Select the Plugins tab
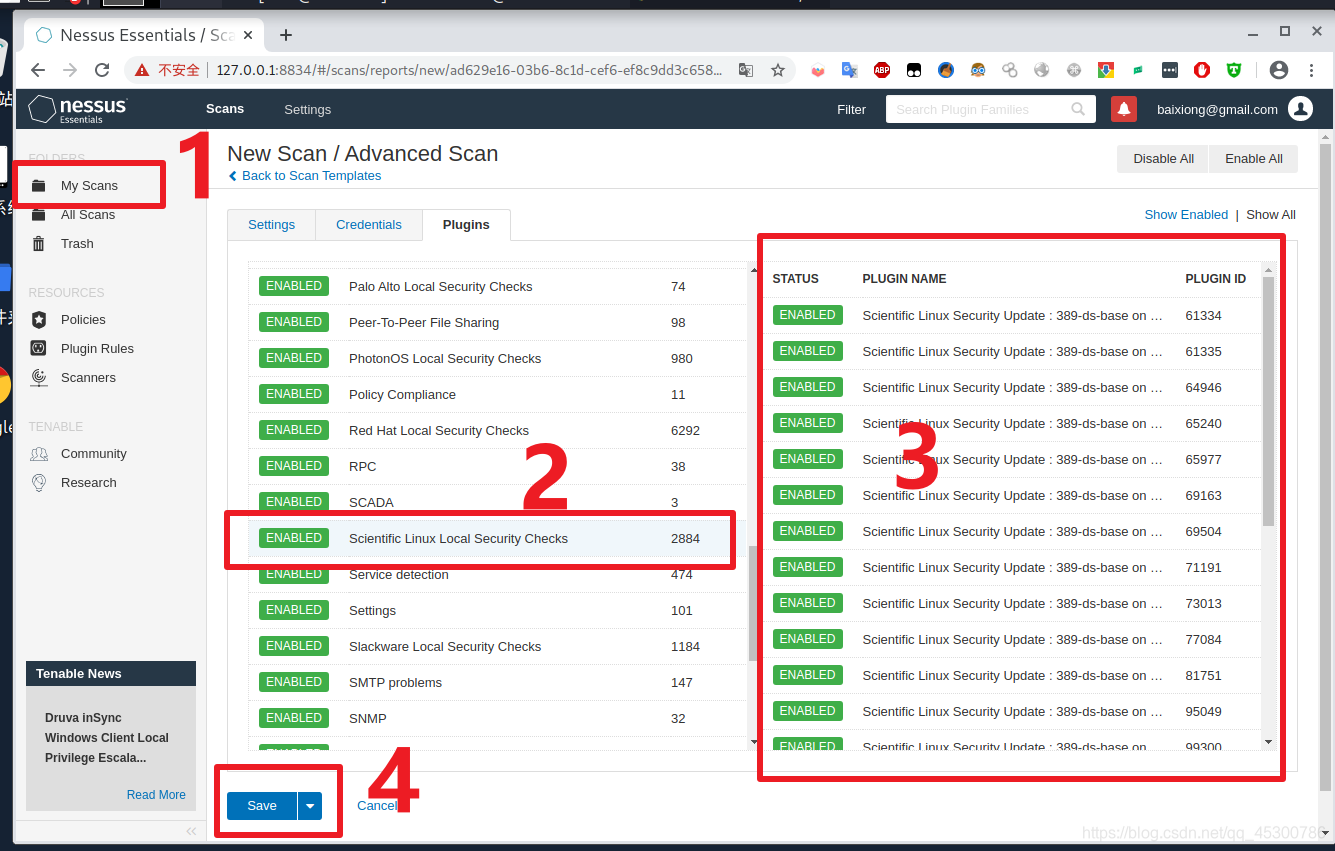The image size is (1335, 851). pos(466,225)
